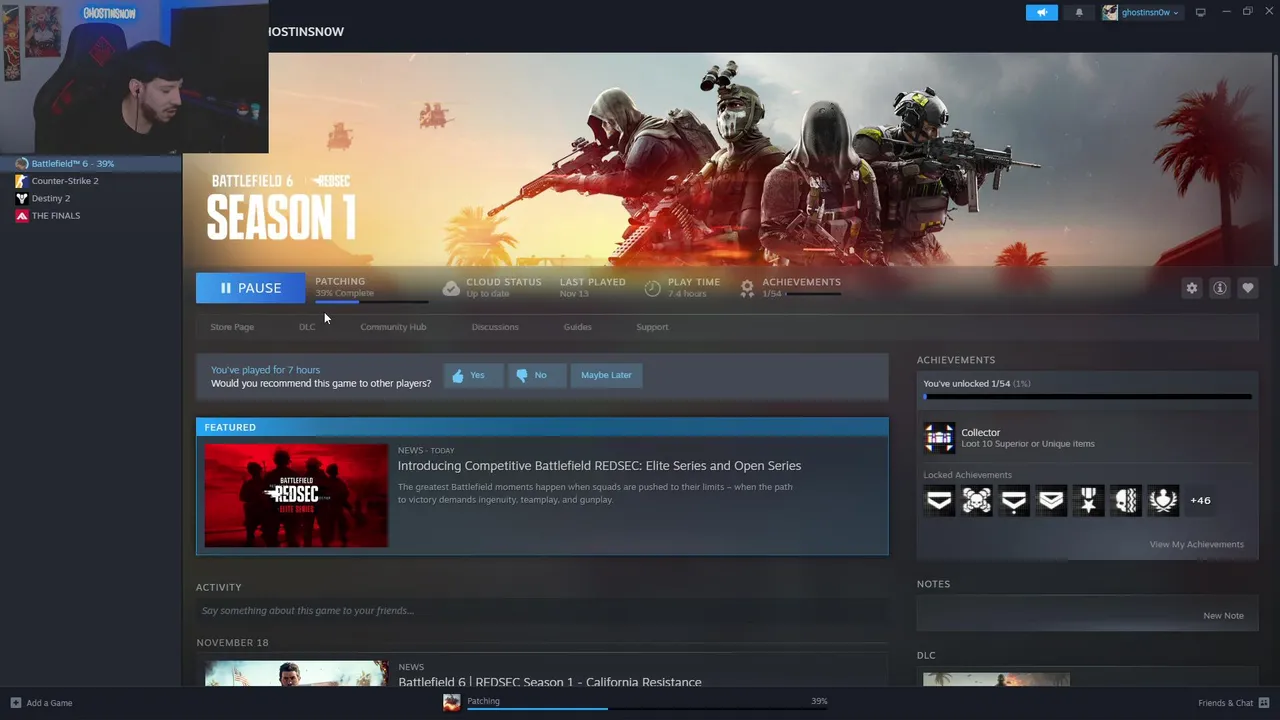
Task: Show game information icon
Action: (x=1220, y=288)
